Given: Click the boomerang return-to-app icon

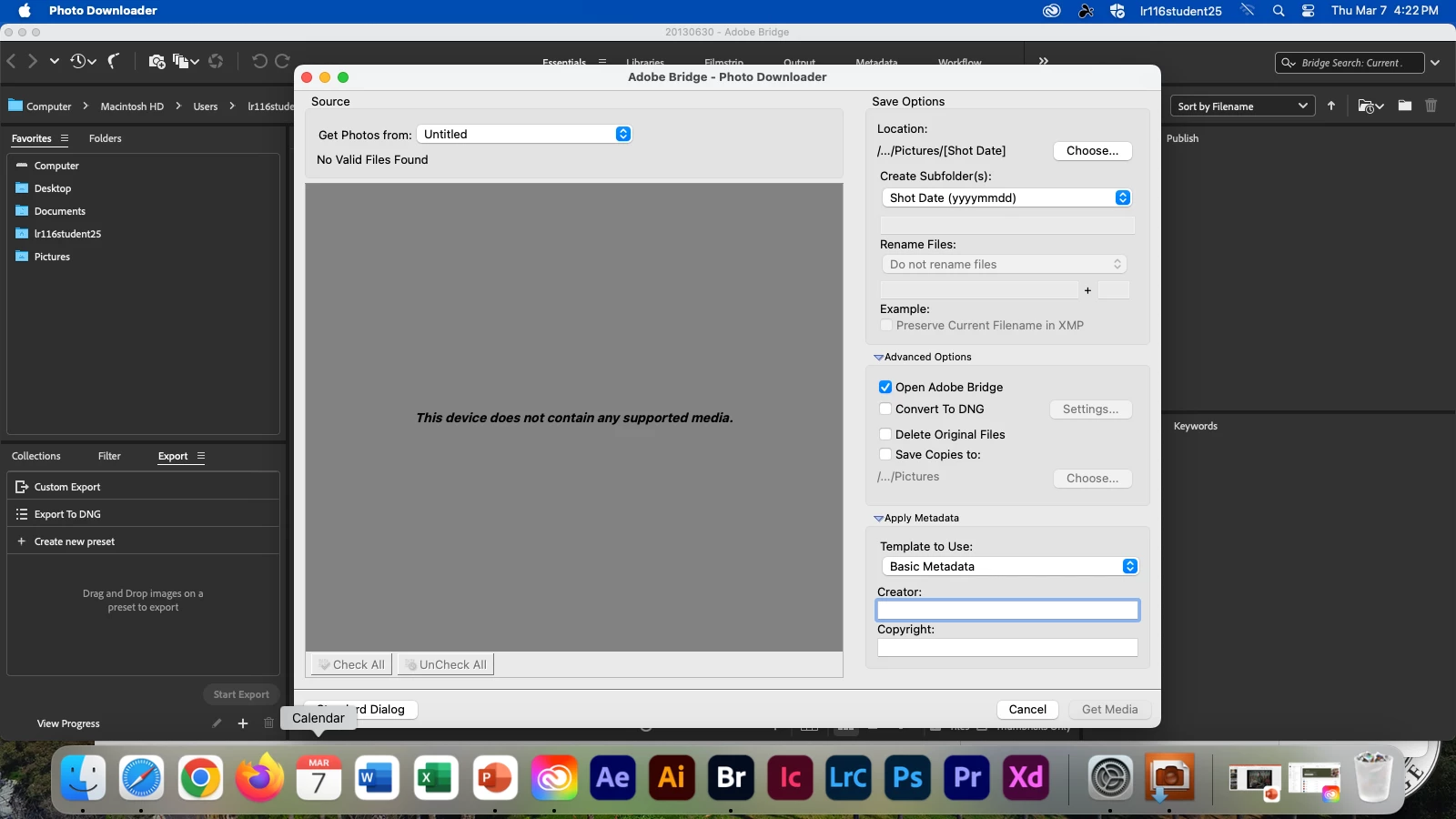Looking at the screenshot, I should tap(114, 61).
